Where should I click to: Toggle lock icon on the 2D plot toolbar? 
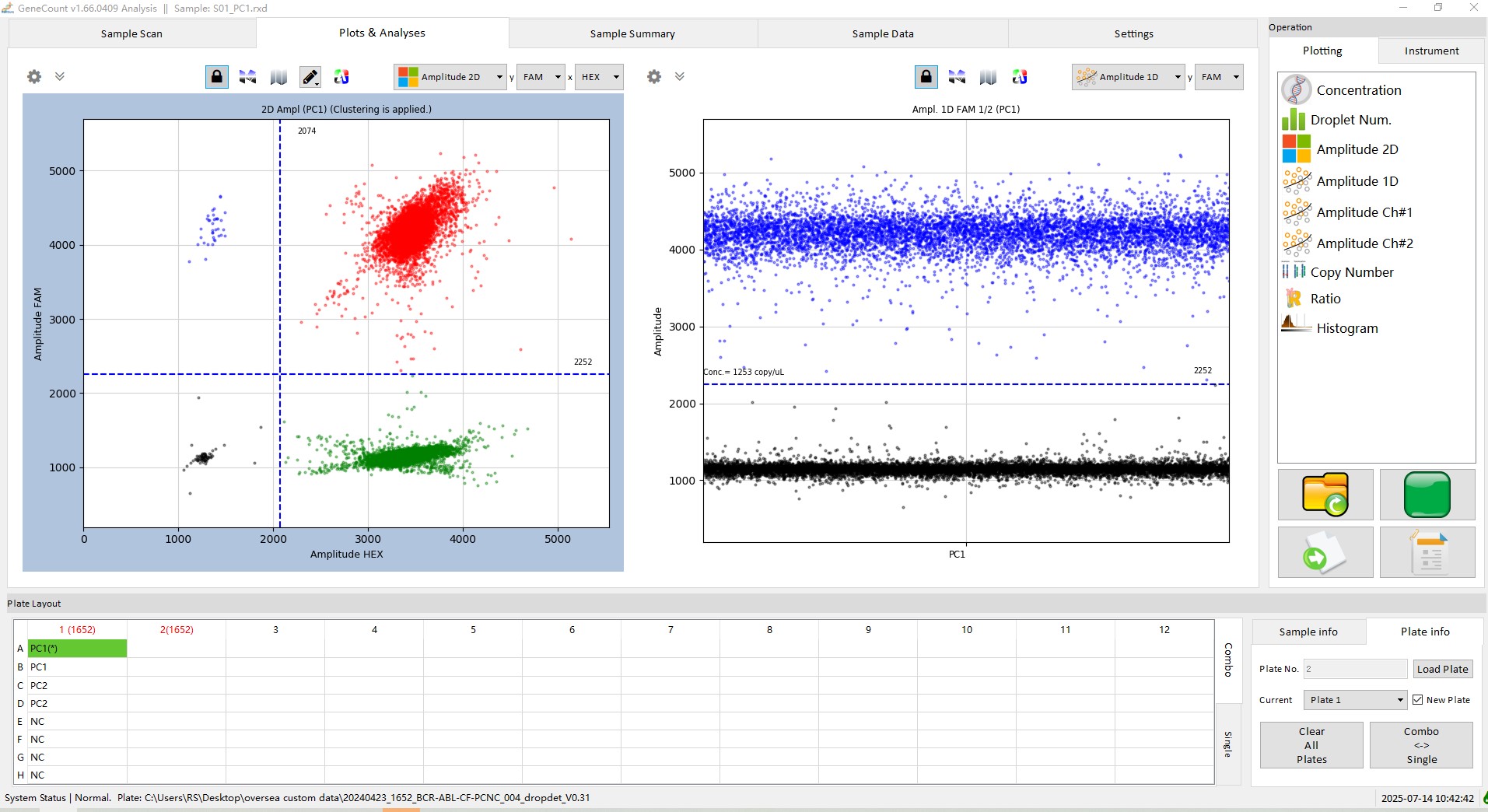click(217, 76)
